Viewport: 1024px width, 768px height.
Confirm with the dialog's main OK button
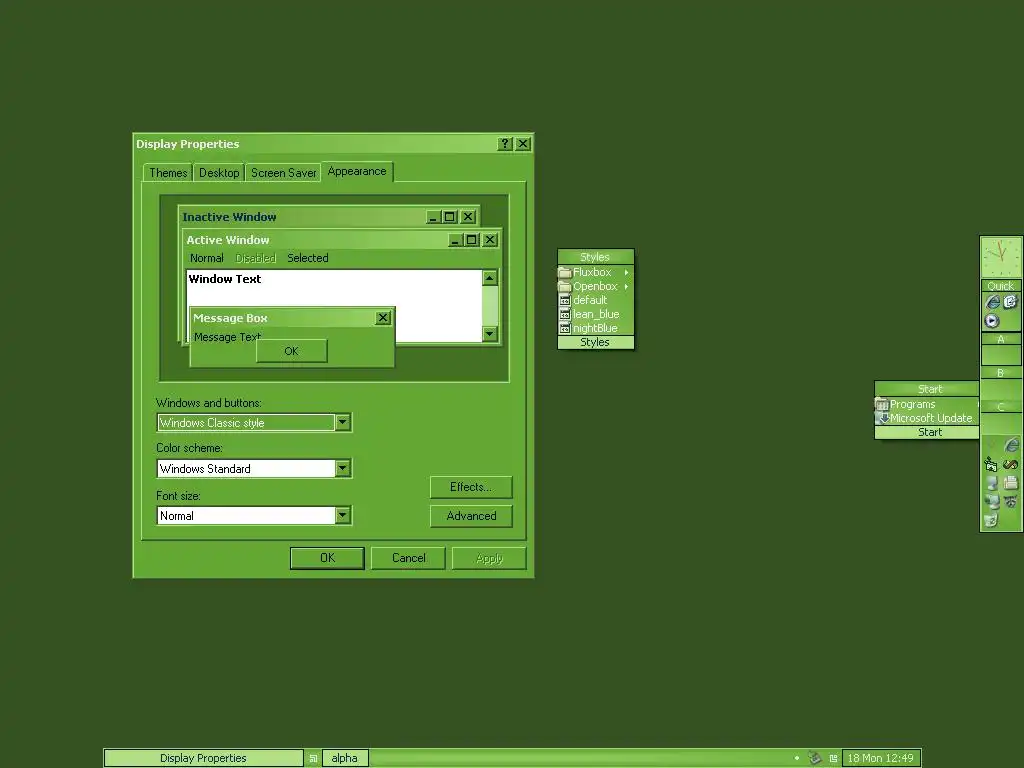tap(327, 558)
